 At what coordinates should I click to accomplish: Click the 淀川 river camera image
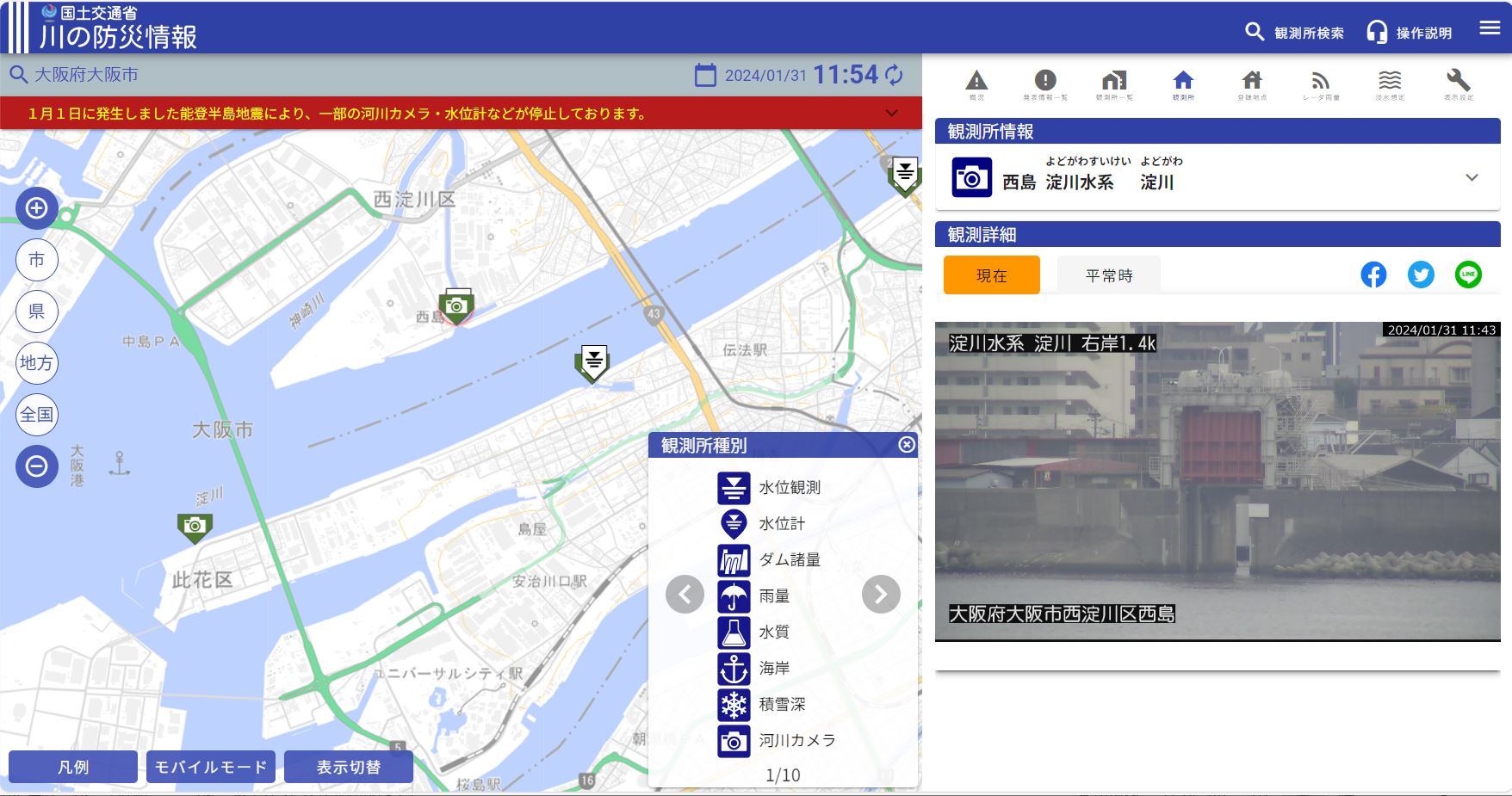click(1218, 482)
